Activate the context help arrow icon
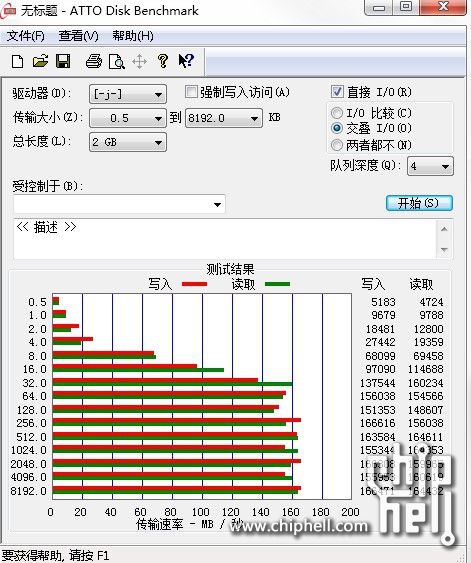The height and width of the screenshot is (563, 471). [186, 61]
